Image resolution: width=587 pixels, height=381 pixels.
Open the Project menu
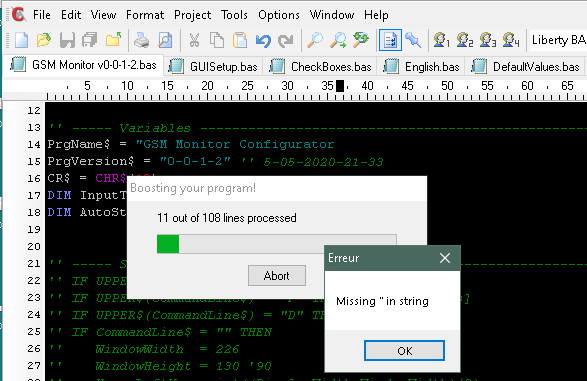[x=192, y=15]
